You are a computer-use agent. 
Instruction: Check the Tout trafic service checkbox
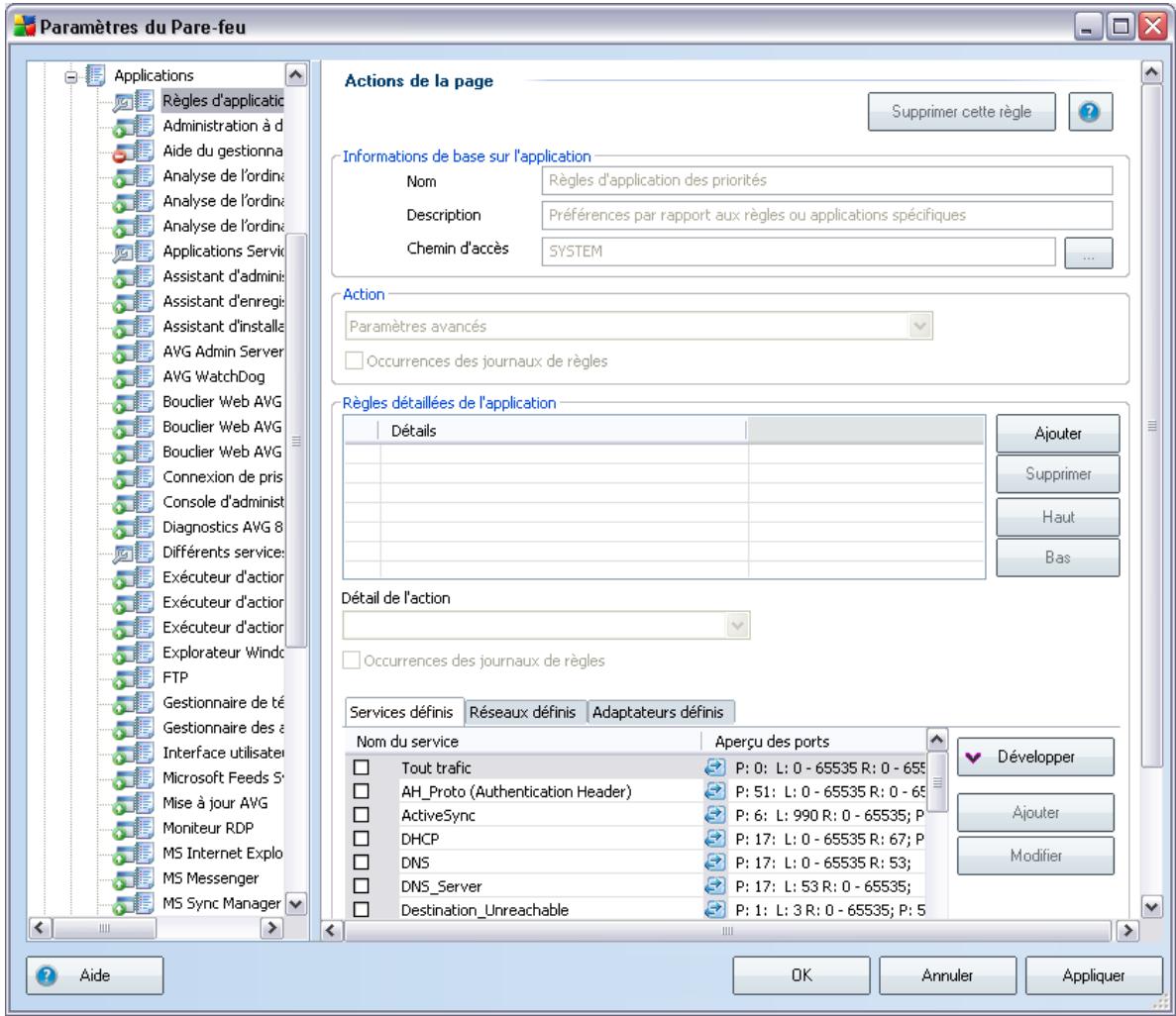tap(362, 767)
